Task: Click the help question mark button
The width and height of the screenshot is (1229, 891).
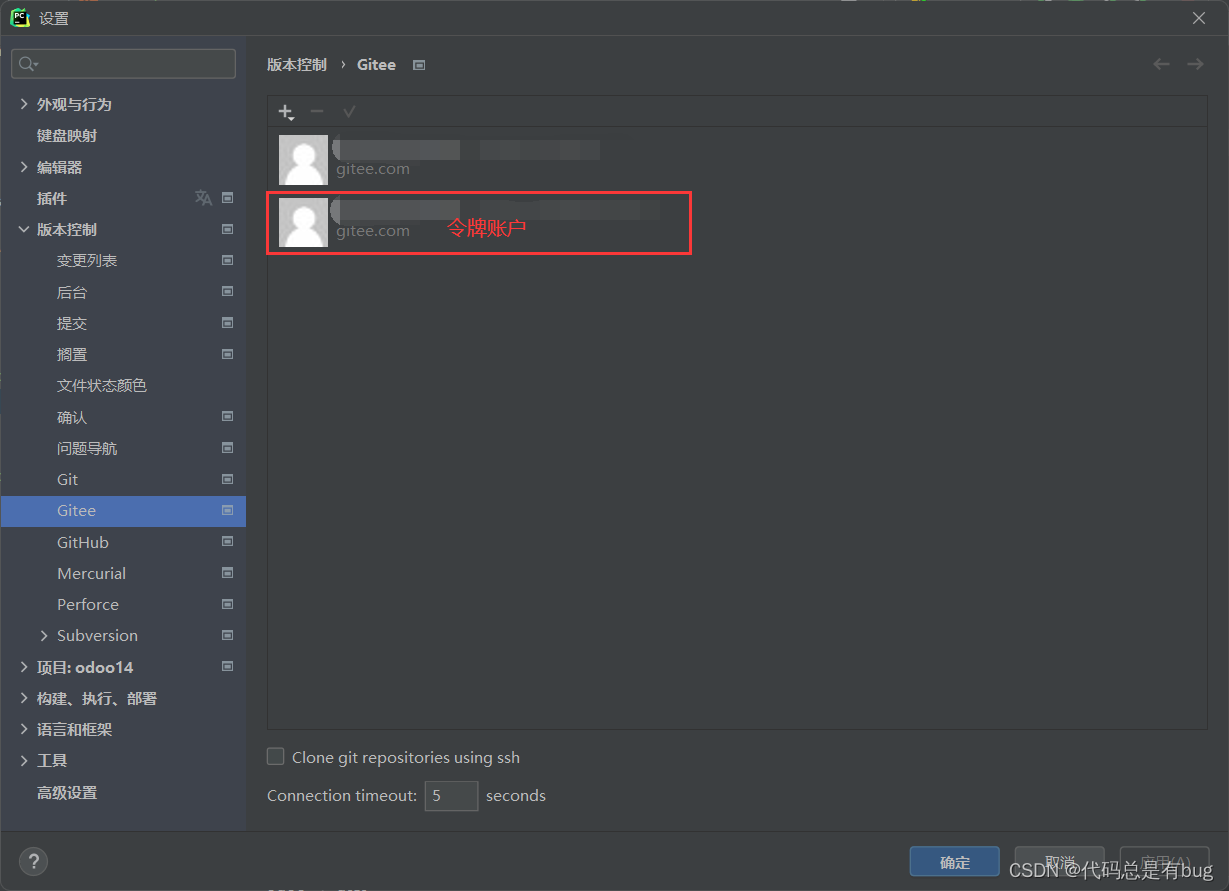Action: 33,861
